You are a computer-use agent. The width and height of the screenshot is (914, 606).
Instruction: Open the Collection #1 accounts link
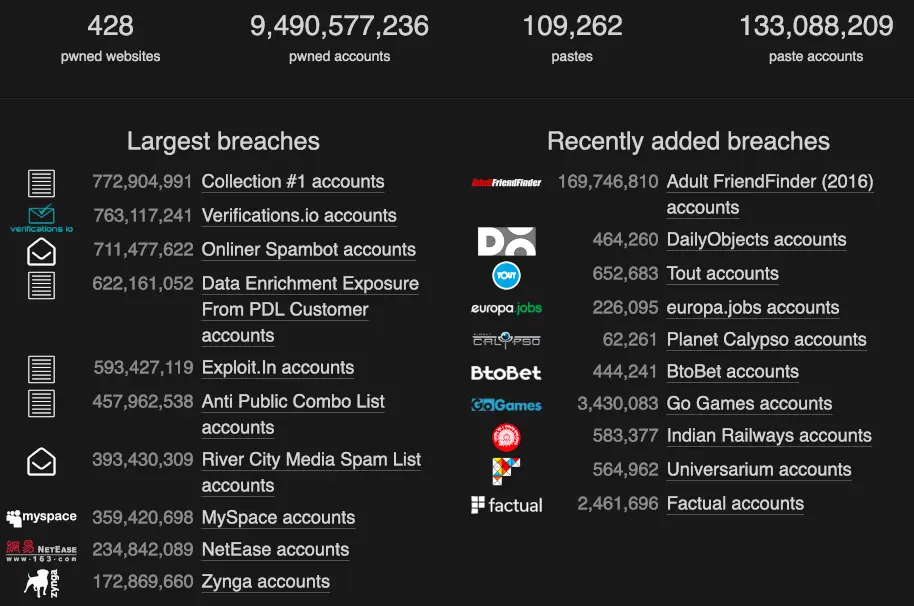293,182
